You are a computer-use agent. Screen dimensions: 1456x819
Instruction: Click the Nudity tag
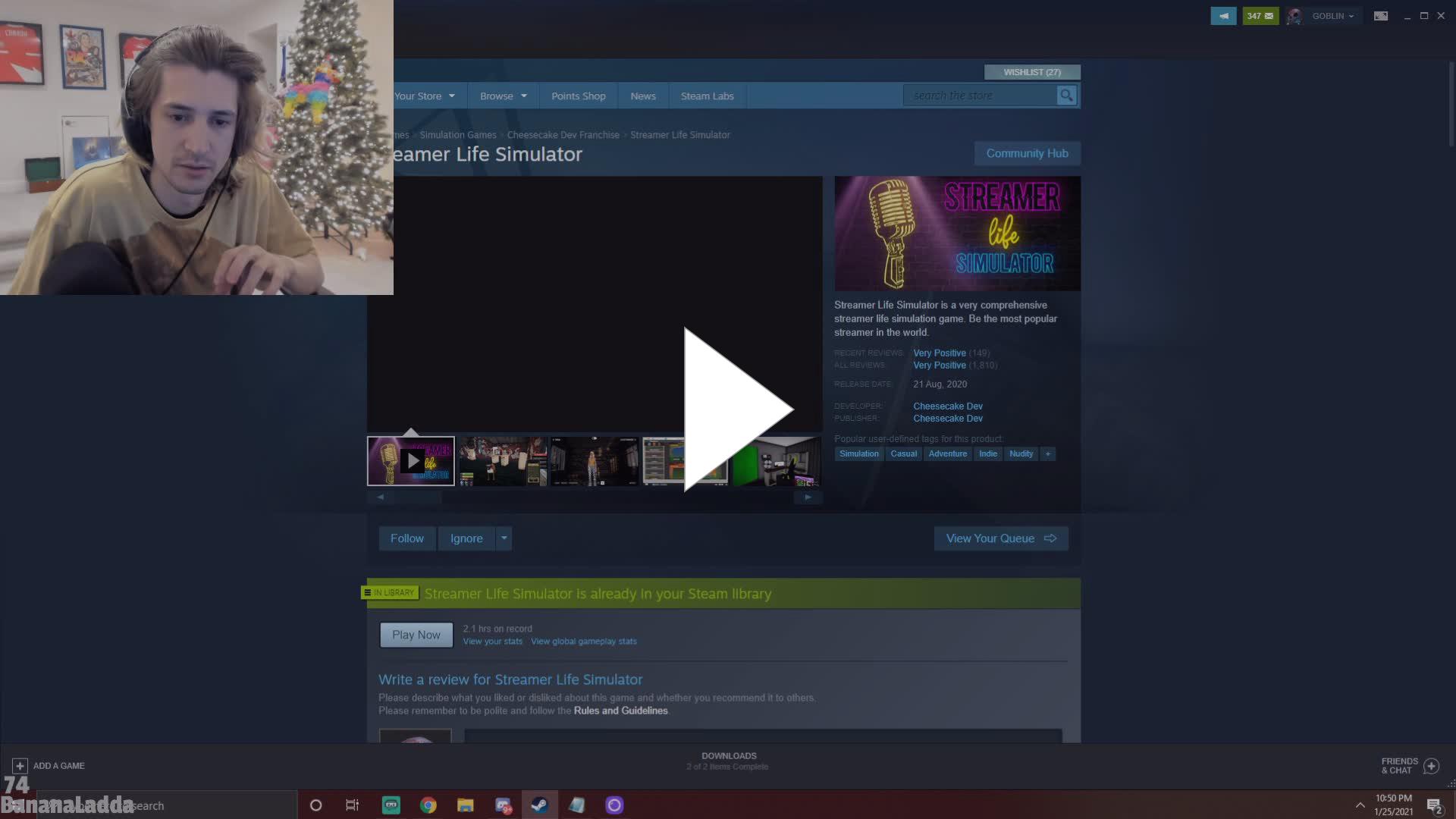[x=1021, y=454]
